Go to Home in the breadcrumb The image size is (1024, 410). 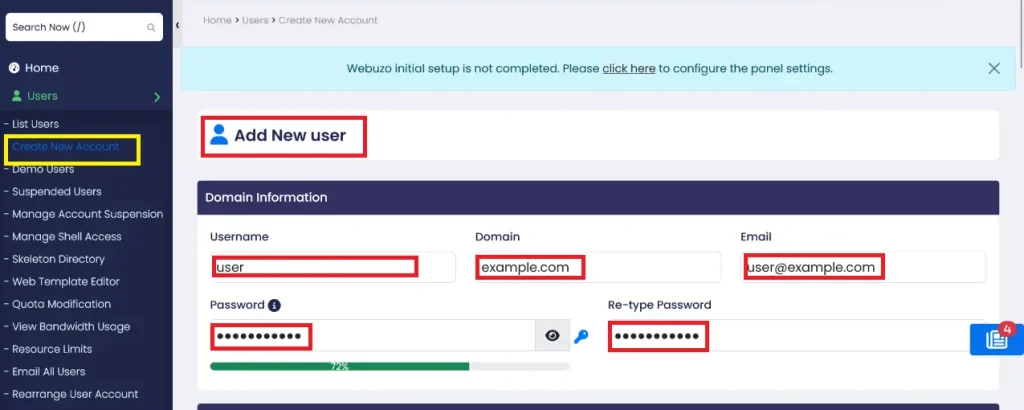point(217,20)
